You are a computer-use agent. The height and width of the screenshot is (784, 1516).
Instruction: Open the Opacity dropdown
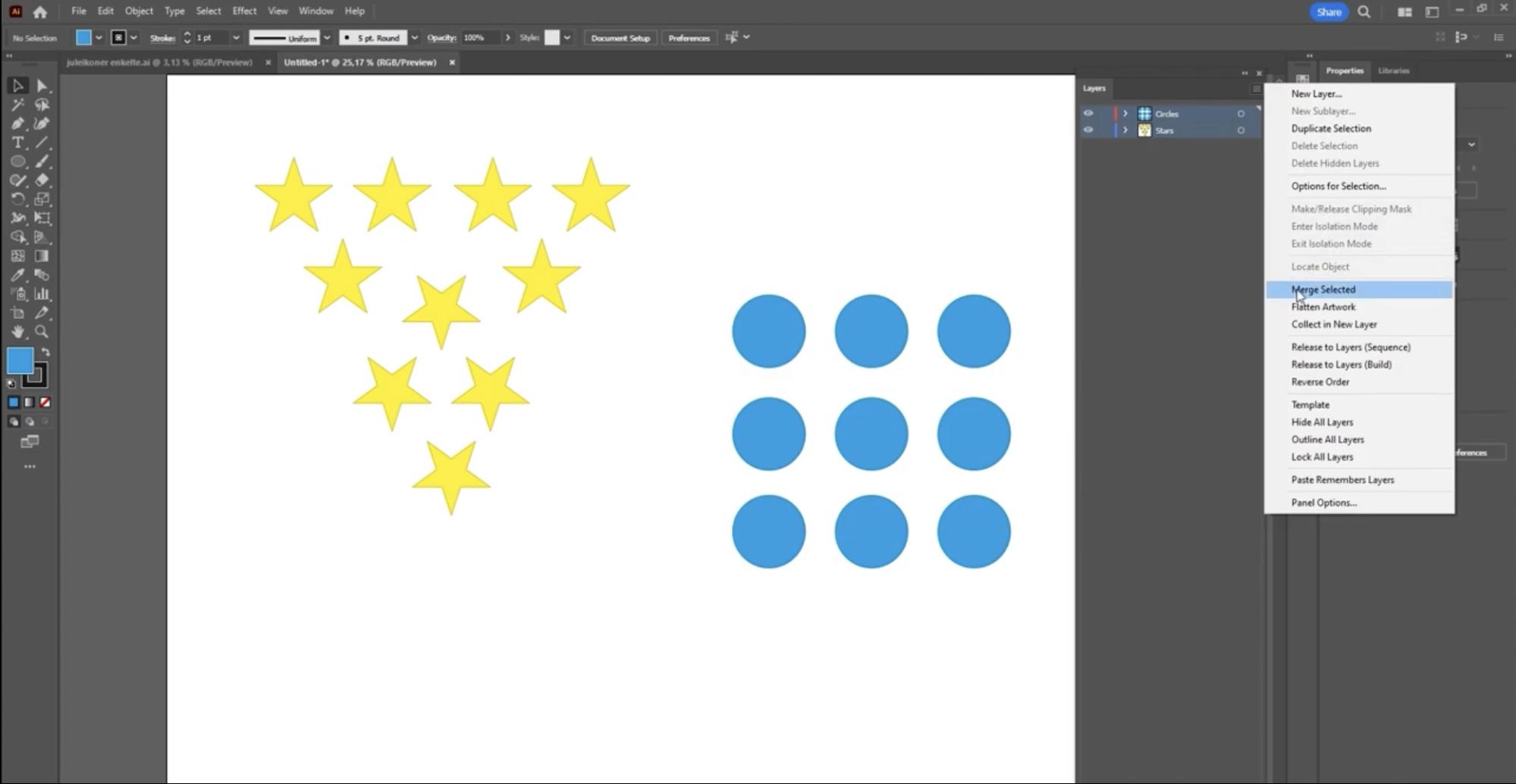[x=507, y=37]
